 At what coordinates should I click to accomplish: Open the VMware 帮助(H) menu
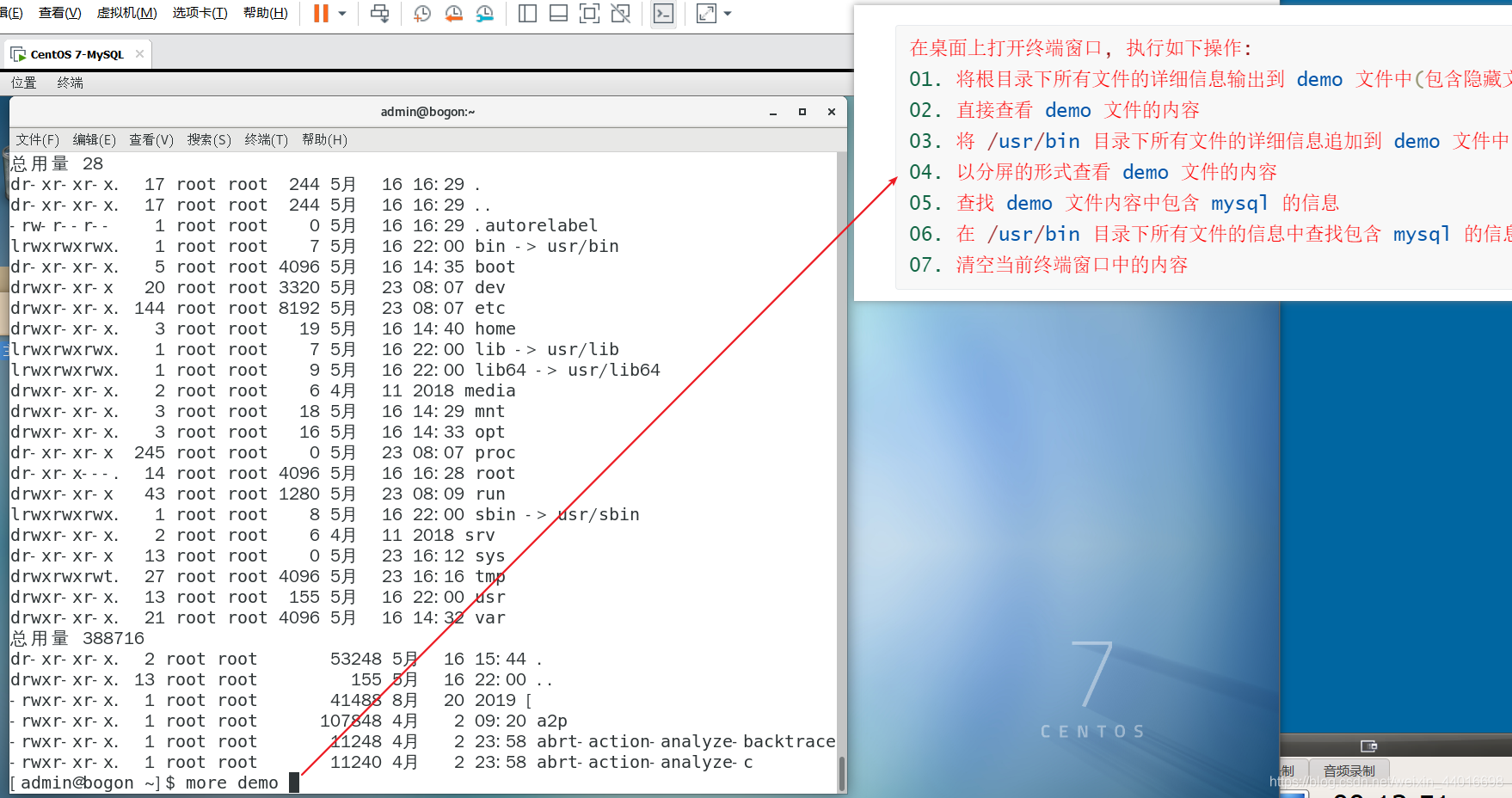pyautogui.click(x=266, y=13)
